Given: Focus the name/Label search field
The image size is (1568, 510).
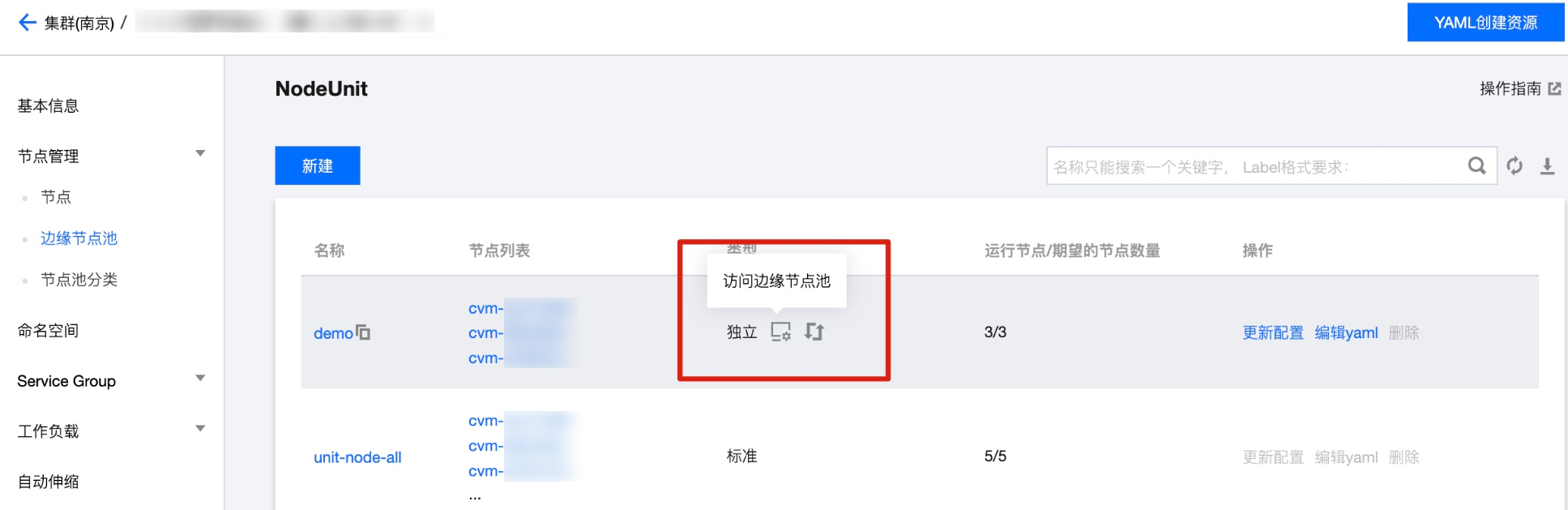Looking at the screenshot, I should click(x=1256, y=166).
